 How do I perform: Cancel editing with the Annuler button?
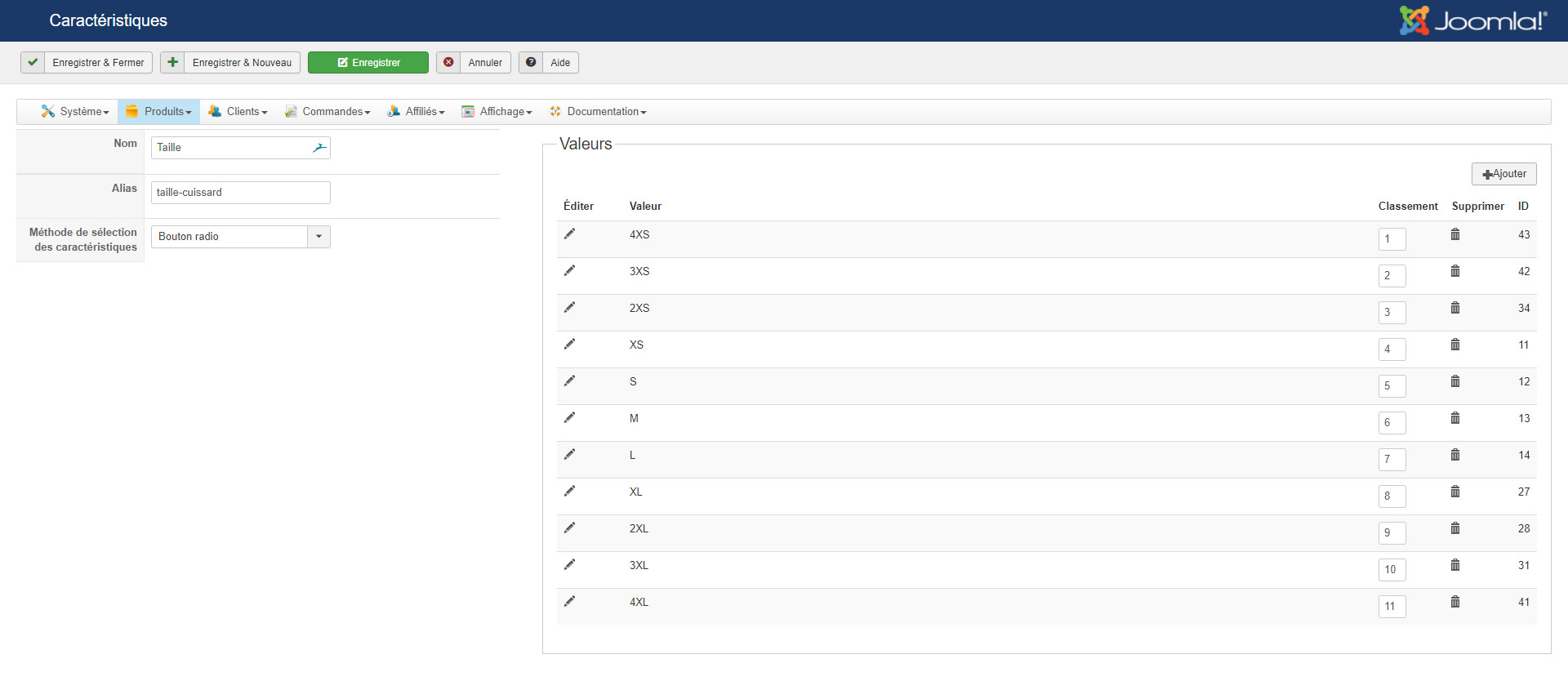pyautogui.click(x=474, y=63)
